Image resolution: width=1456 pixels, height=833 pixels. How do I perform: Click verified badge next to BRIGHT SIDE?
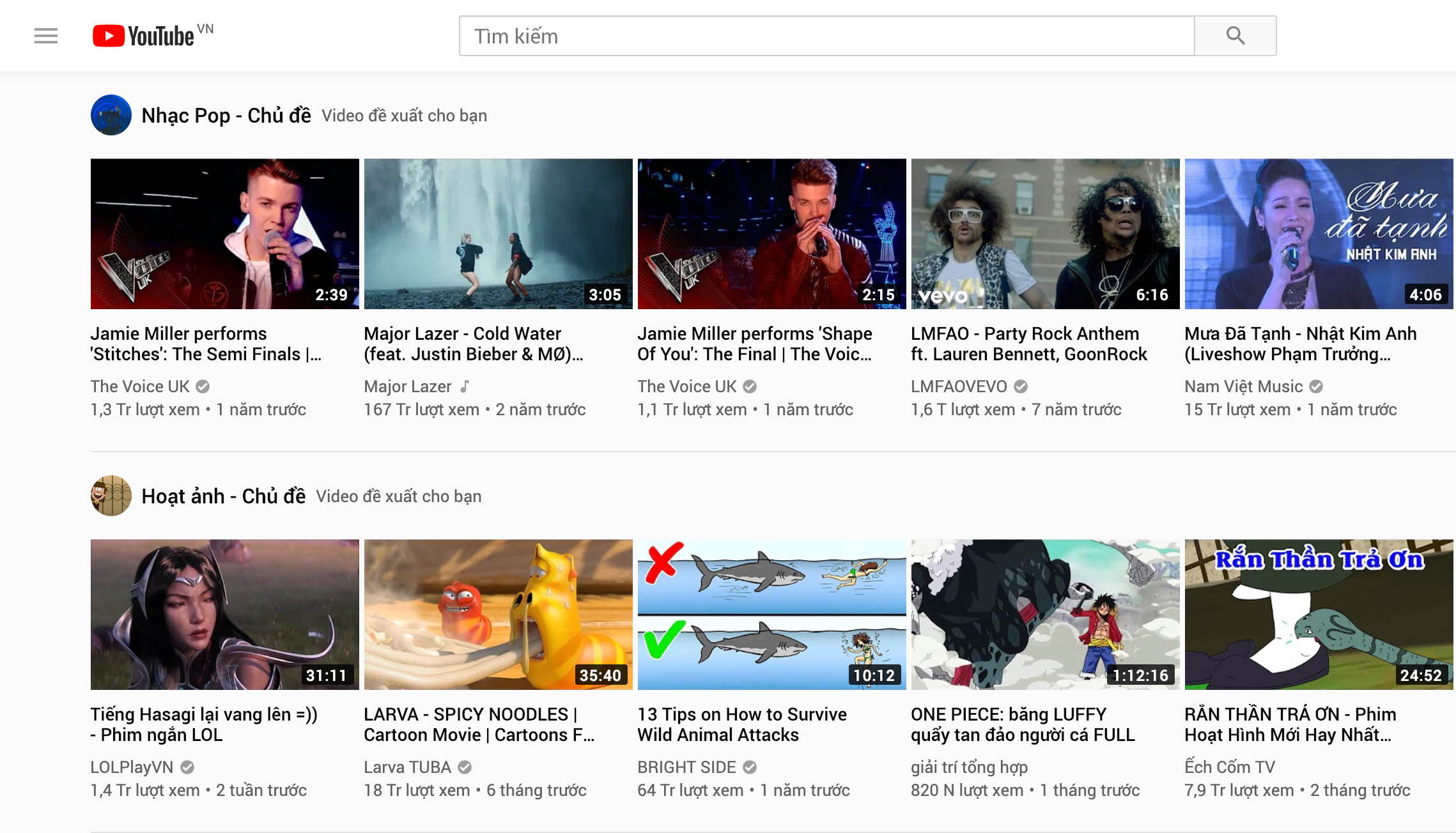[750, 767]
